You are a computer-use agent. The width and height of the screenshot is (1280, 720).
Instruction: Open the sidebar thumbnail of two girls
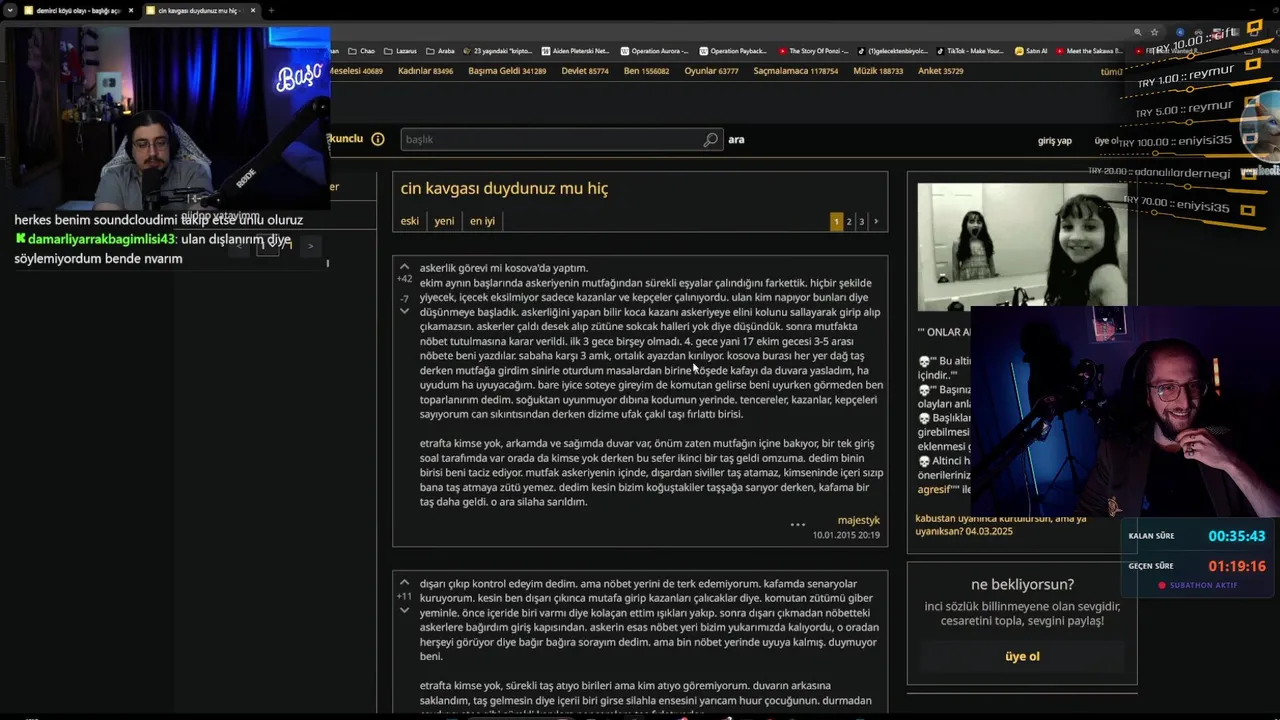tap(1022, 247)
